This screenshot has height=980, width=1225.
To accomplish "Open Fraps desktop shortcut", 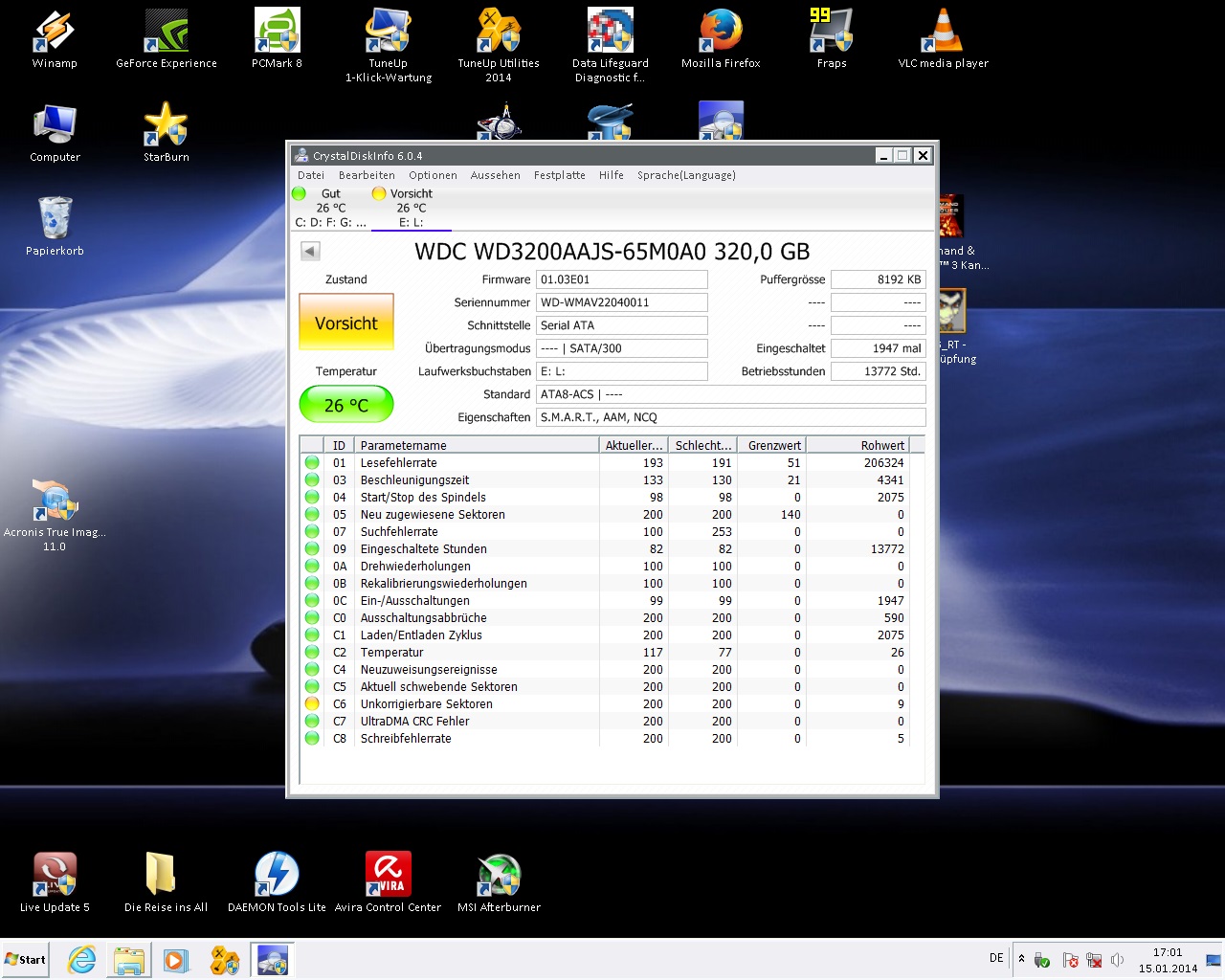I will coord(832,38).
